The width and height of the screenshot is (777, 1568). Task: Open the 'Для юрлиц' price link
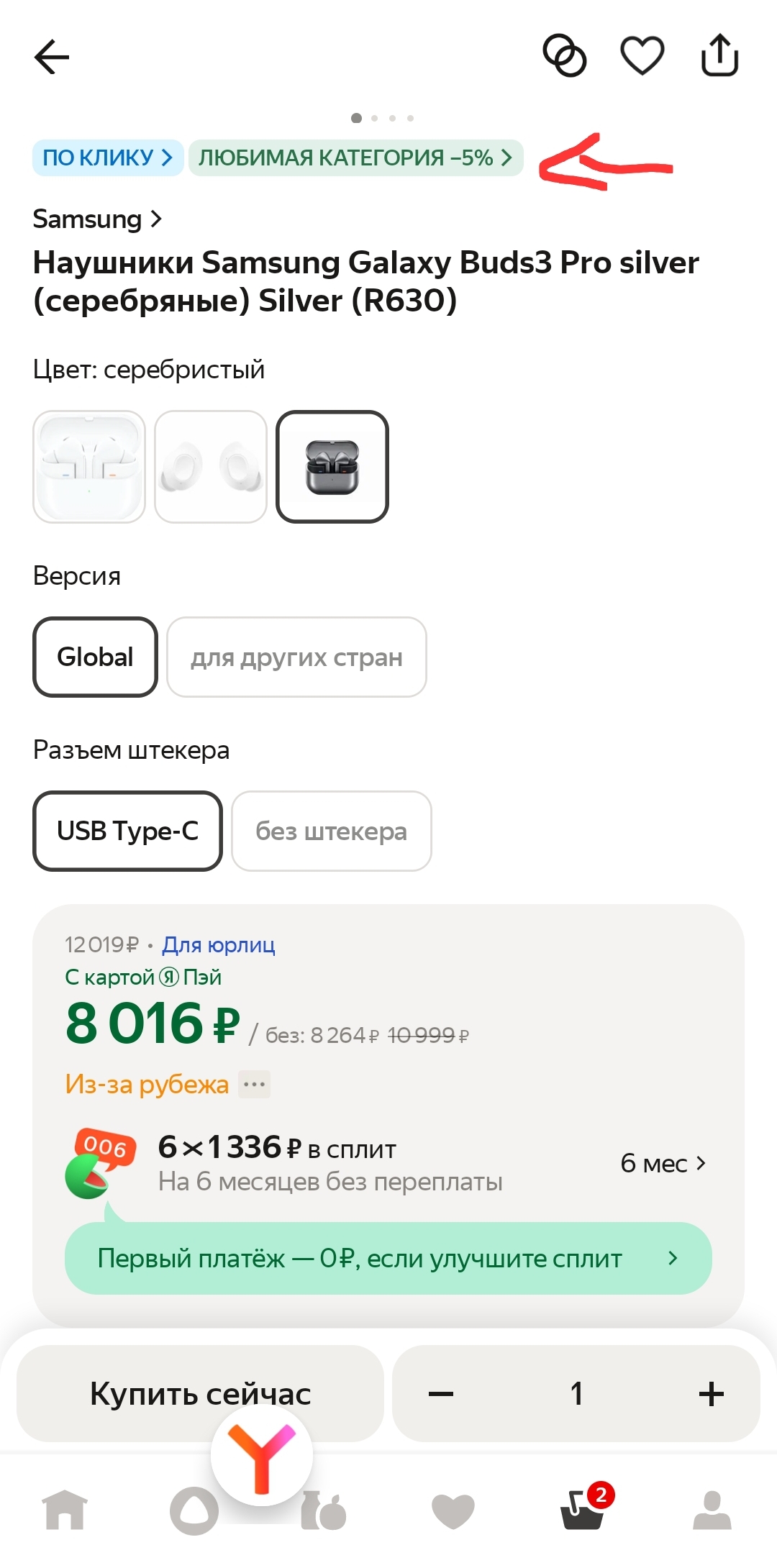(x=217, y=944)
